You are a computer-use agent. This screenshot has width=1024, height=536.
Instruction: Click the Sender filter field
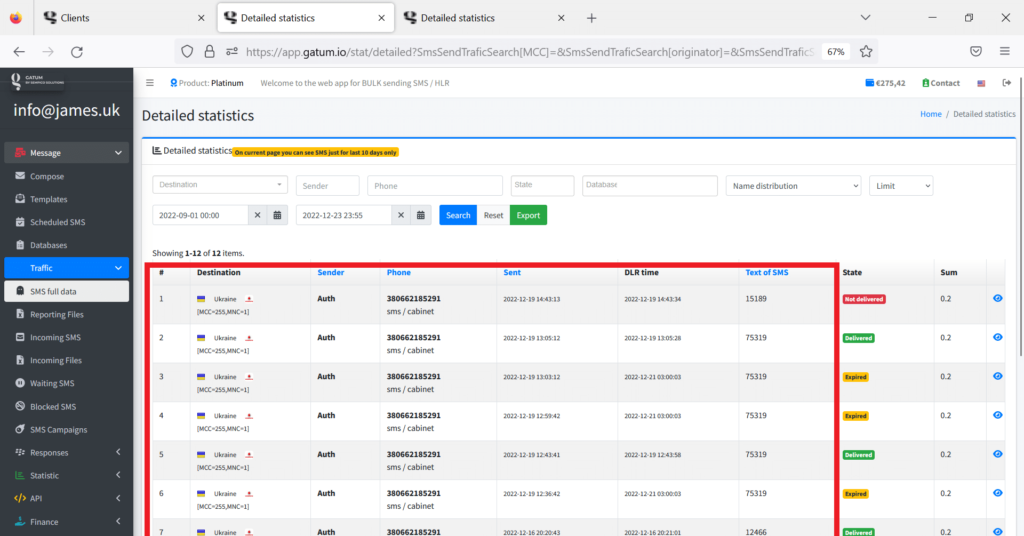(x=327, y=185)
